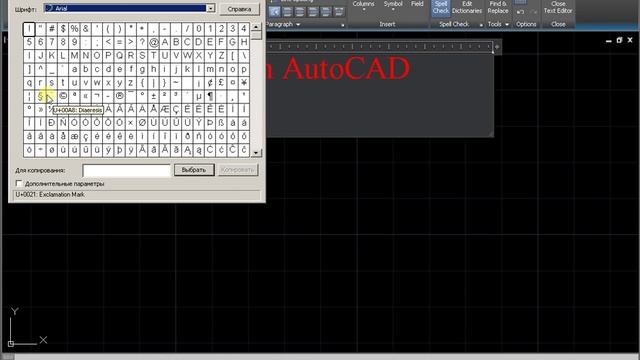The image size is (640, 360).
Task: Select the $ dollar sign character
Action: pos(63,29)
